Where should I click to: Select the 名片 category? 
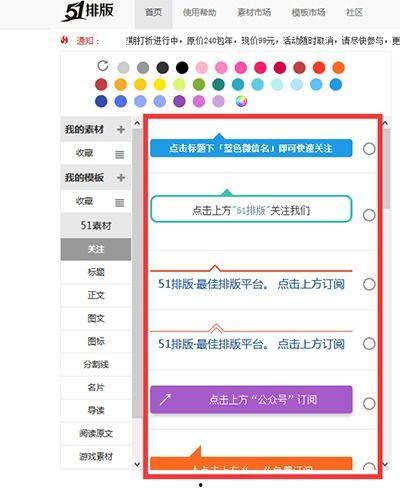(96, 387)
